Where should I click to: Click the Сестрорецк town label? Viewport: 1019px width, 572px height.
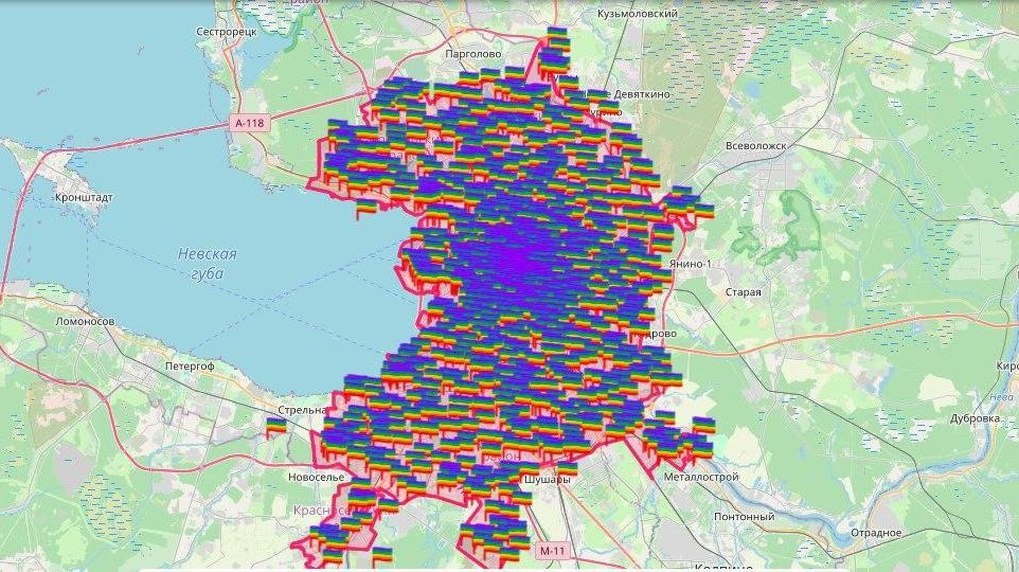(x=226, y=31)
